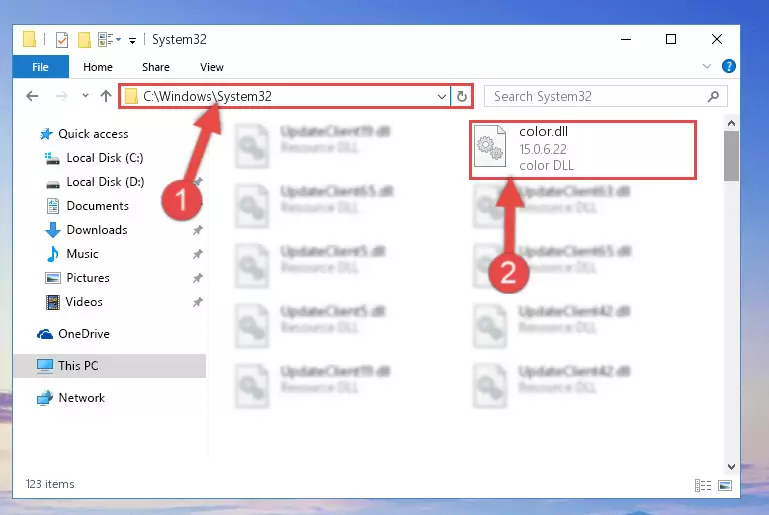This screenshot has width=769, height=515.
Task: Click the folder icon in title bar
Action: [x=29, y=39]
